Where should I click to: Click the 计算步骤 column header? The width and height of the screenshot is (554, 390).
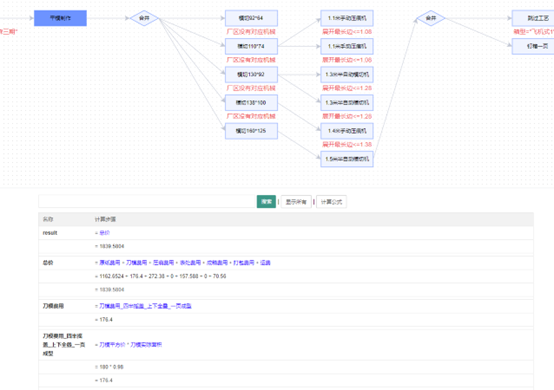point(105,219)
